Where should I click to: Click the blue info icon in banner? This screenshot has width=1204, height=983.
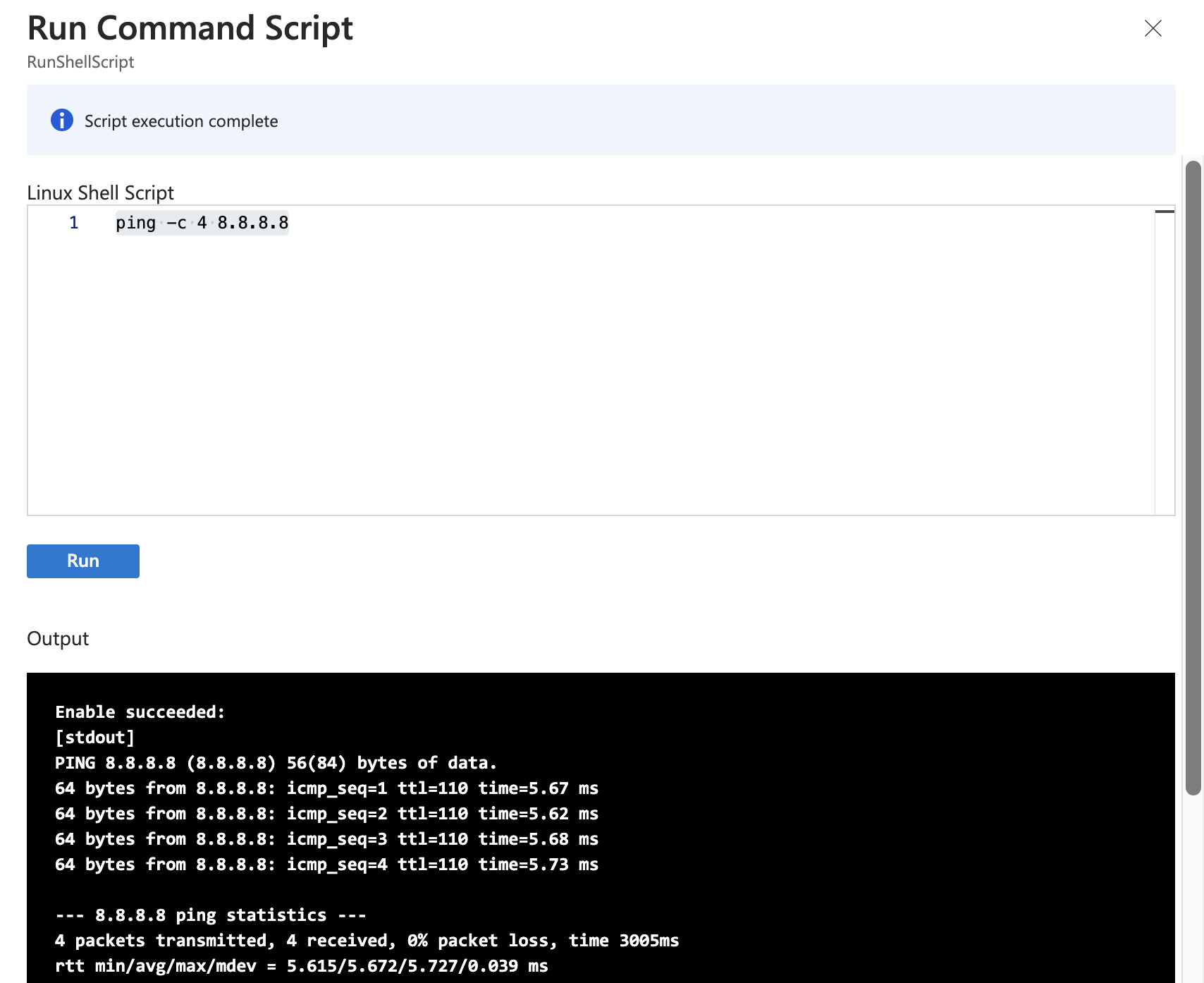(62, 121)
